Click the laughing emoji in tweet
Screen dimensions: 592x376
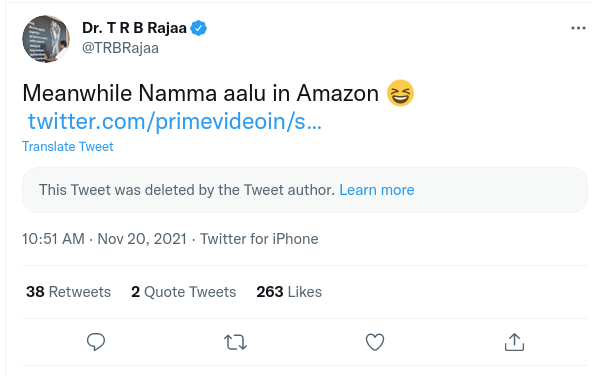(400, 93)
